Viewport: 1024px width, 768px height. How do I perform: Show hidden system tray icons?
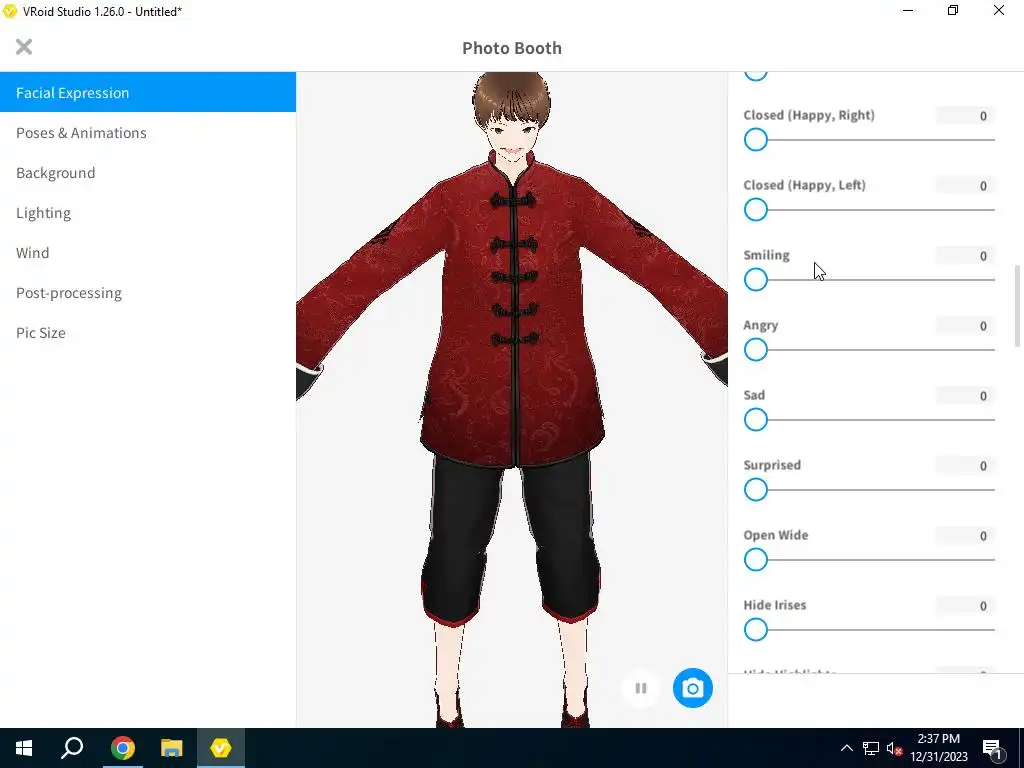846,748
